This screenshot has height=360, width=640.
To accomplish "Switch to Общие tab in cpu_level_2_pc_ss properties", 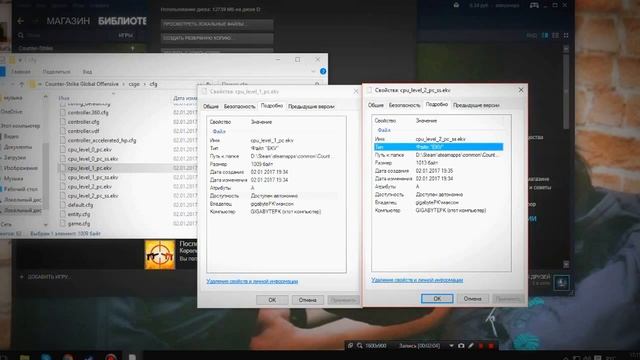I will [x=376, y=105].
